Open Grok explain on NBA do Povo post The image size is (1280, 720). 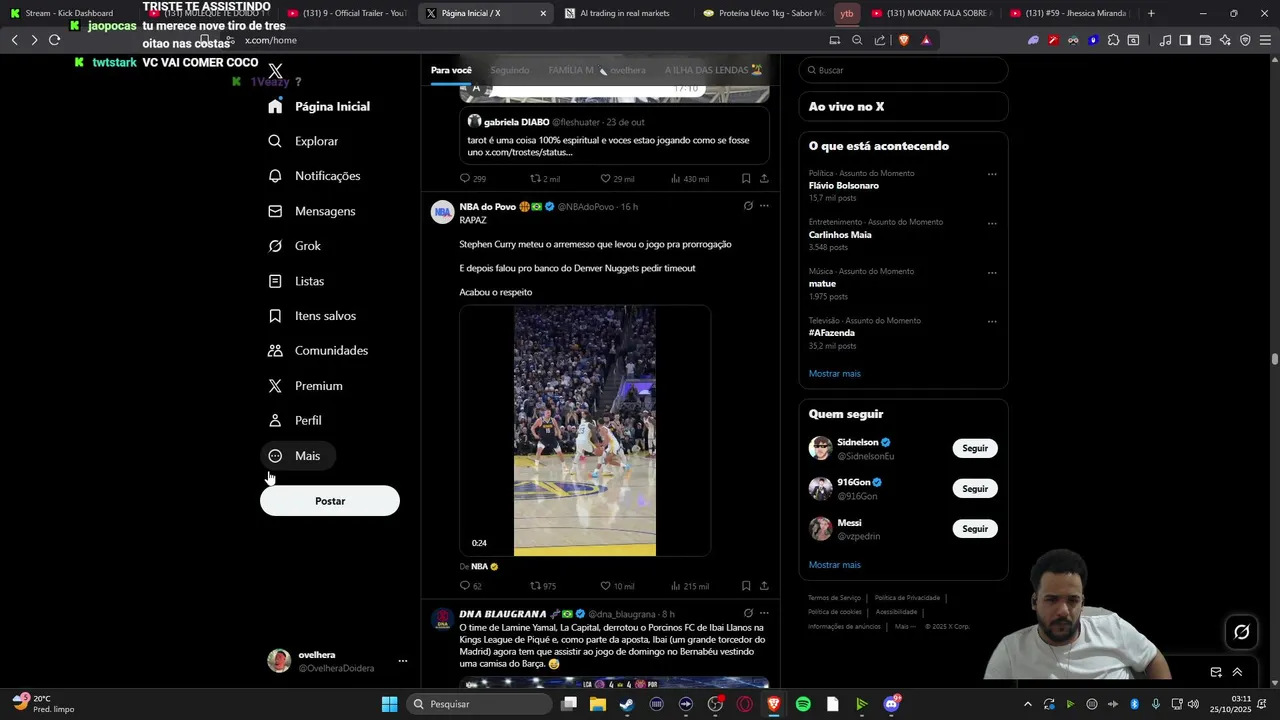coord(748,206)
